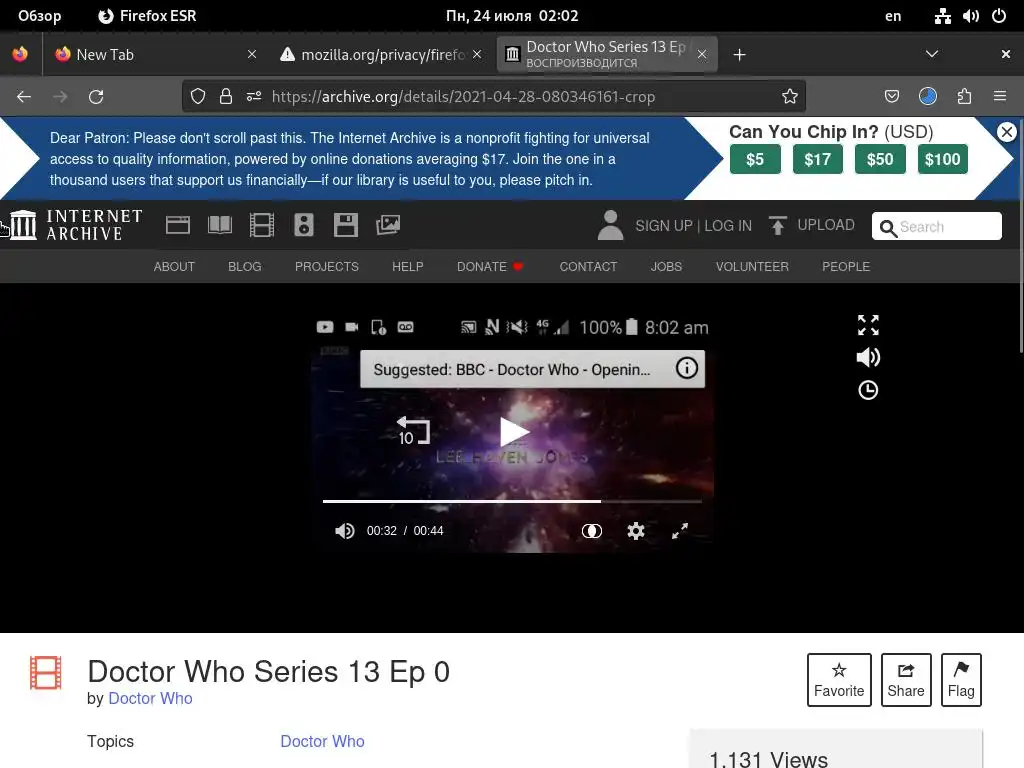
Task: Click the info icon on Suggested banner
Action: click(686, 368)
